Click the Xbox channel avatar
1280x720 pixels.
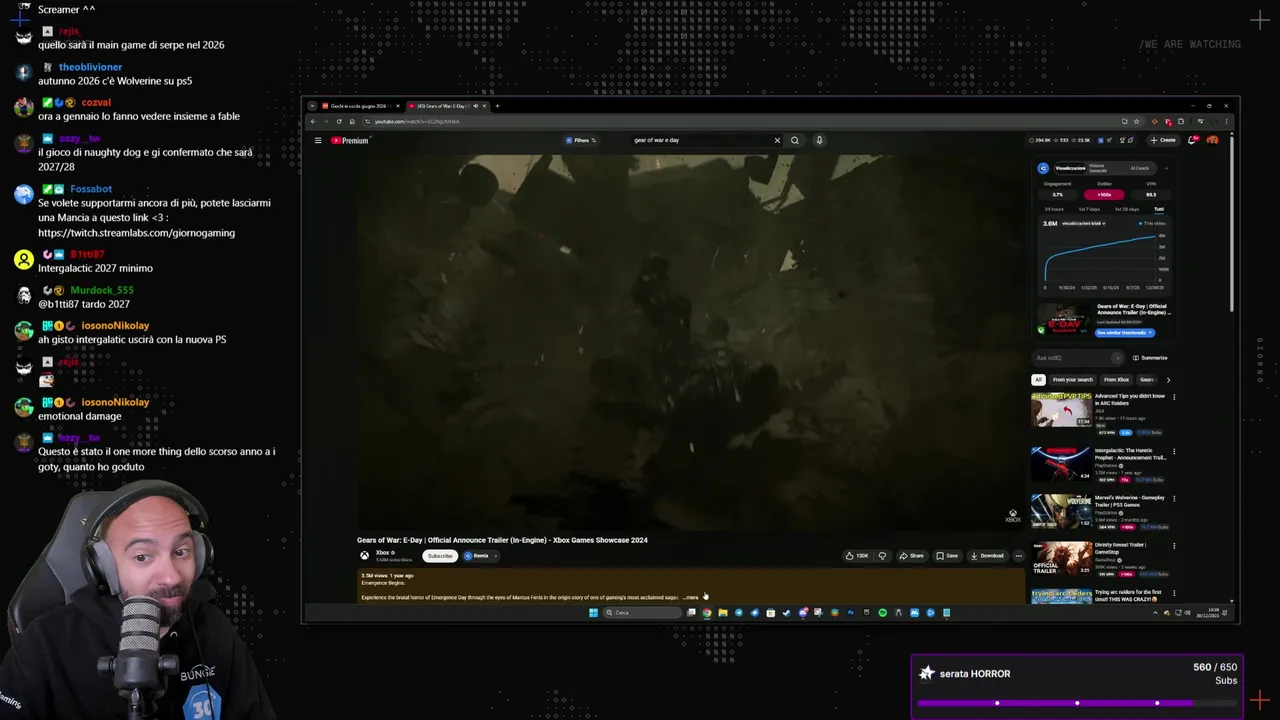point(365,556)
